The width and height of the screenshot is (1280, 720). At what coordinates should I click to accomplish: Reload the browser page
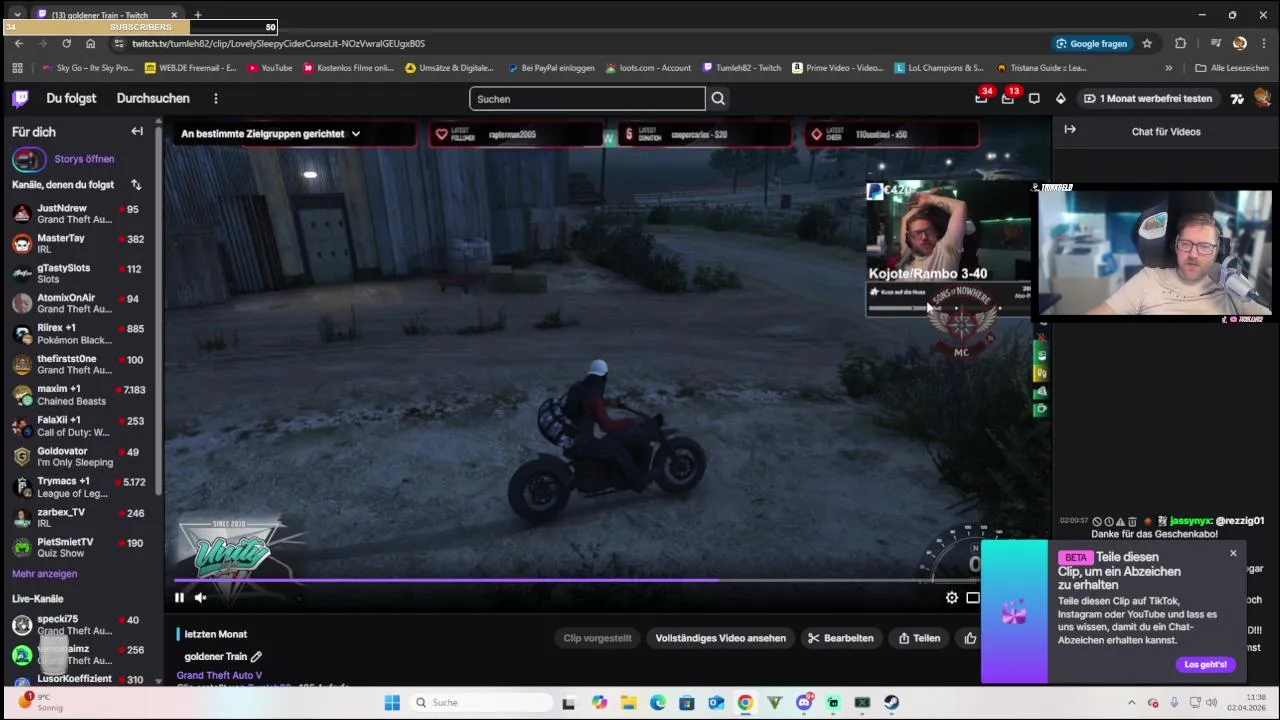click(66, 43)
